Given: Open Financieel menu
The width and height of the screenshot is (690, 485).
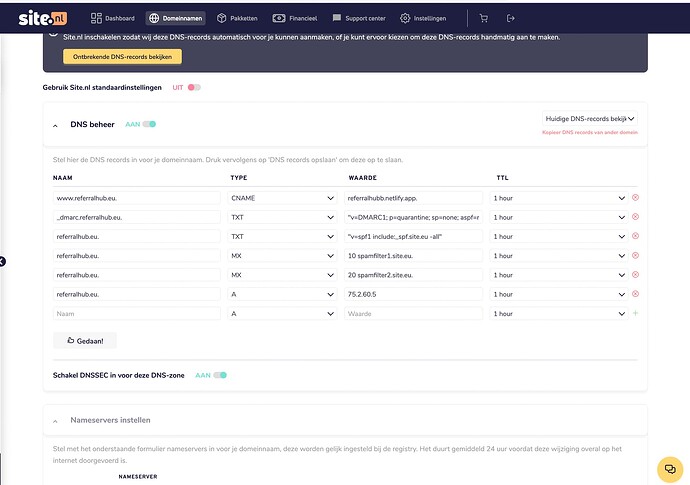Looking at the screenshot, I should (295, 18).
